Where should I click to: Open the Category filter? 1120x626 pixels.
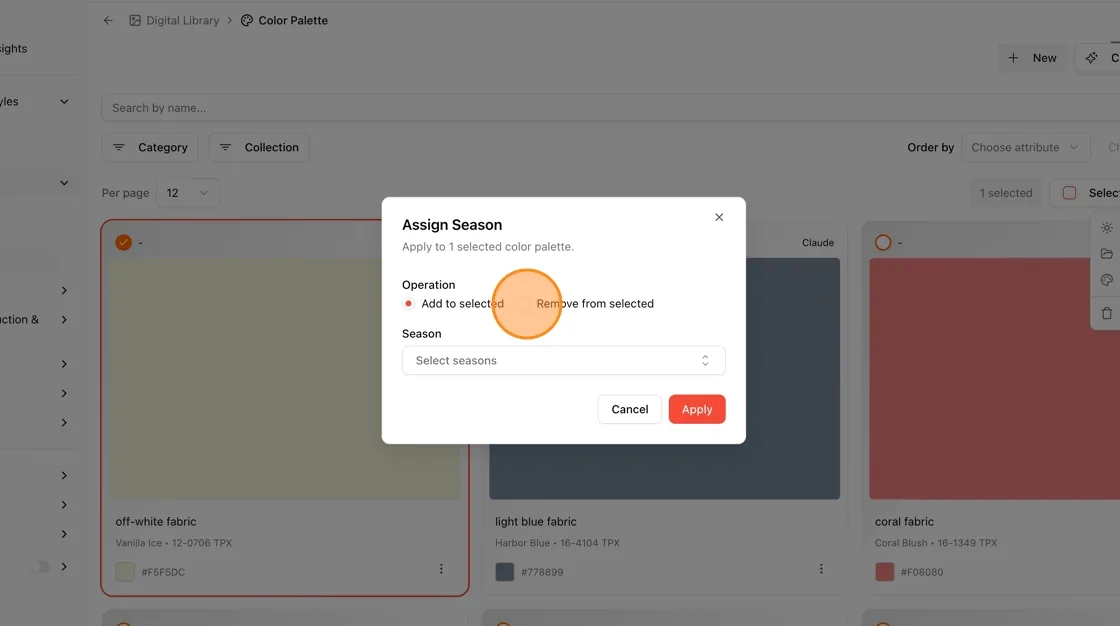tap(150, 147)
